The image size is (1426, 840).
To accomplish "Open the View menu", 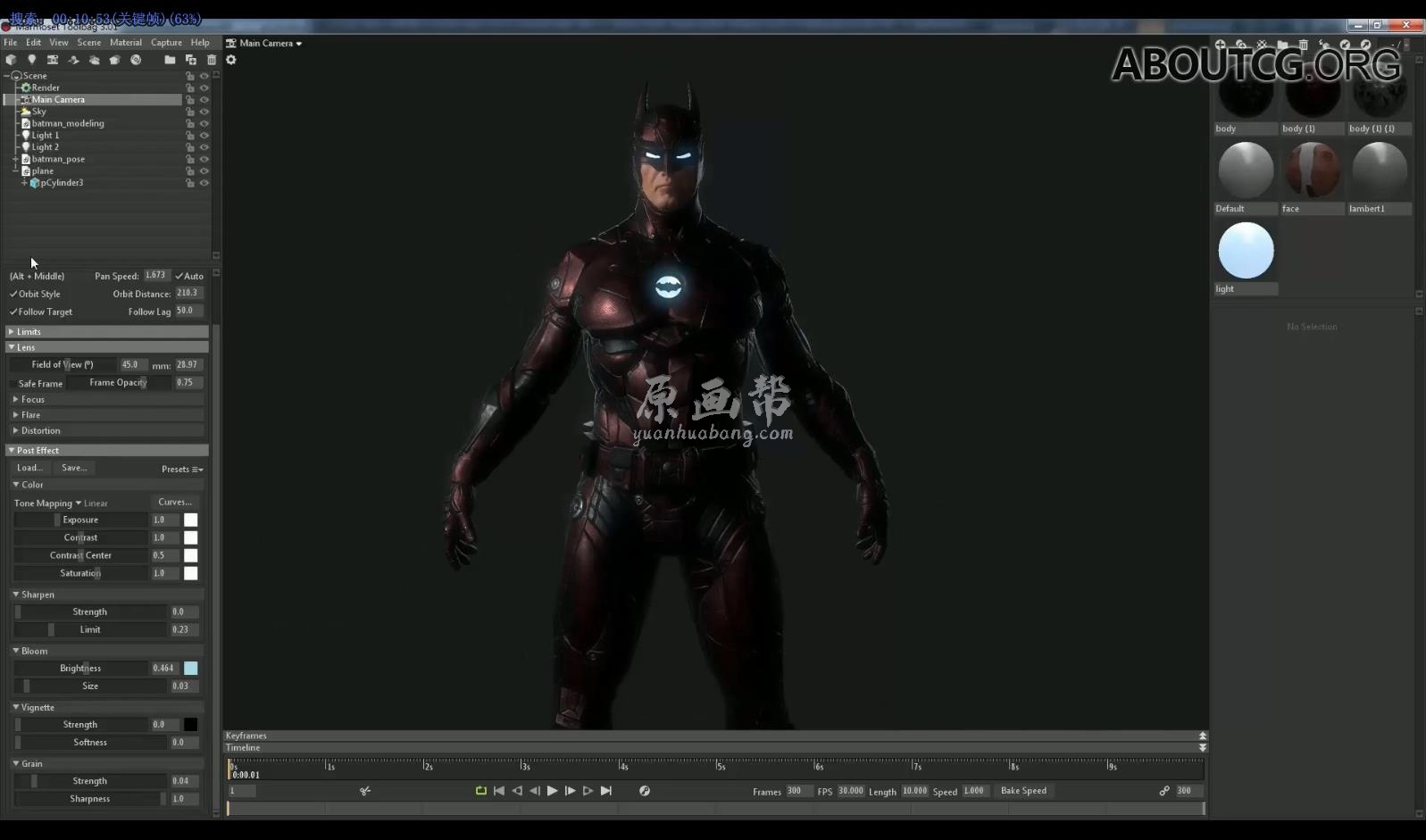I will tap(59, 42).
